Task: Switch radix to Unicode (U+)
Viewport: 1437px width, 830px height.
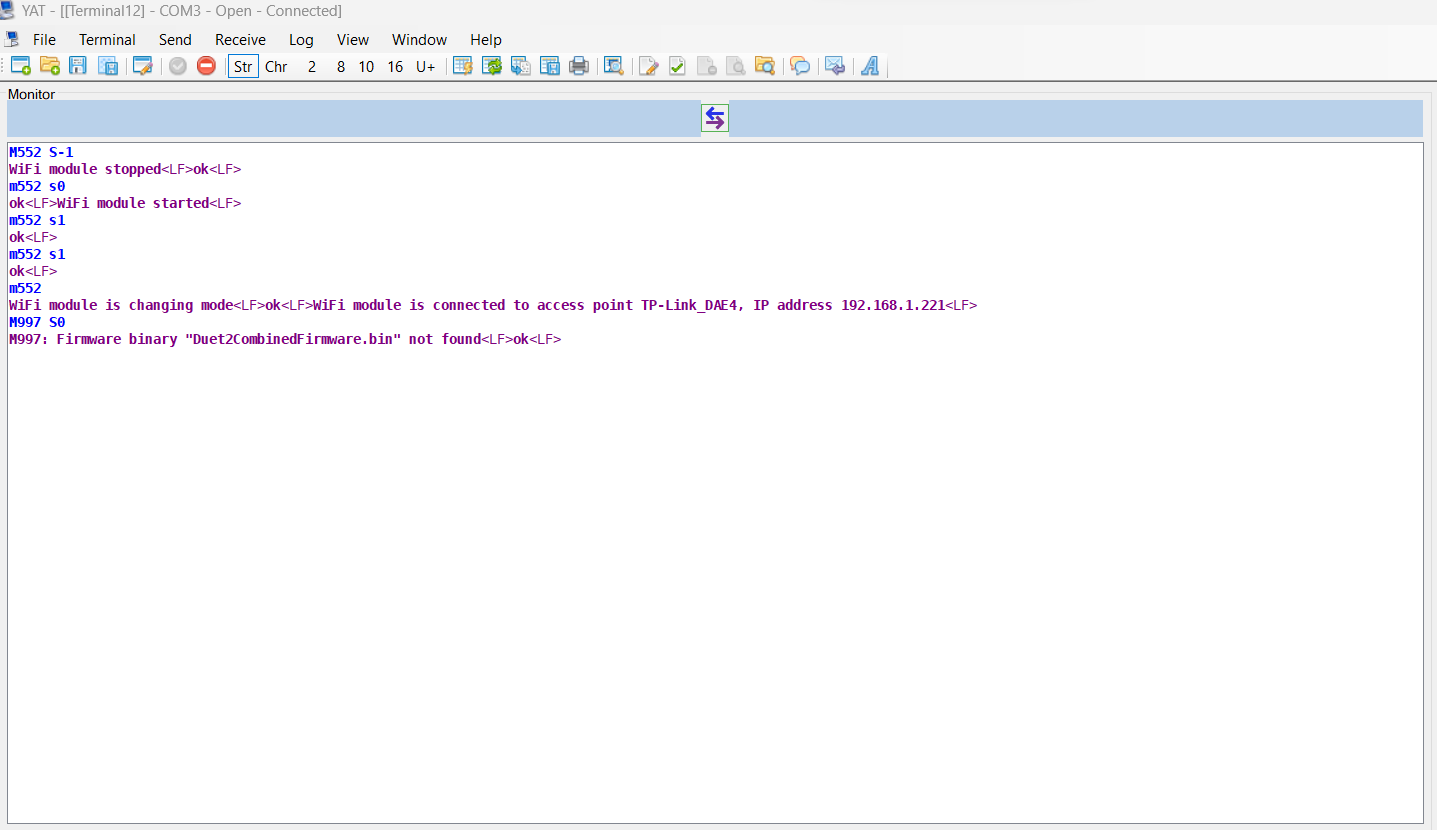Action: tap(426, 67)
